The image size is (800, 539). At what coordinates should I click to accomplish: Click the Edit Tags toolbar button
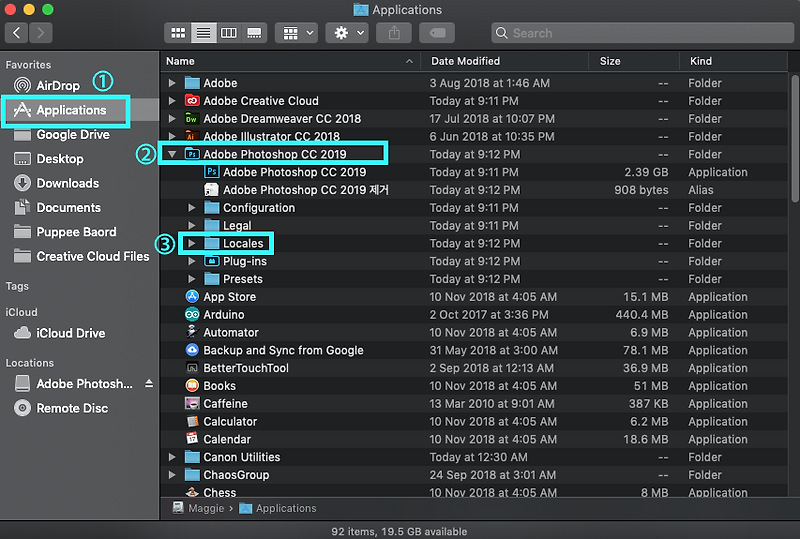coord(437,33)
